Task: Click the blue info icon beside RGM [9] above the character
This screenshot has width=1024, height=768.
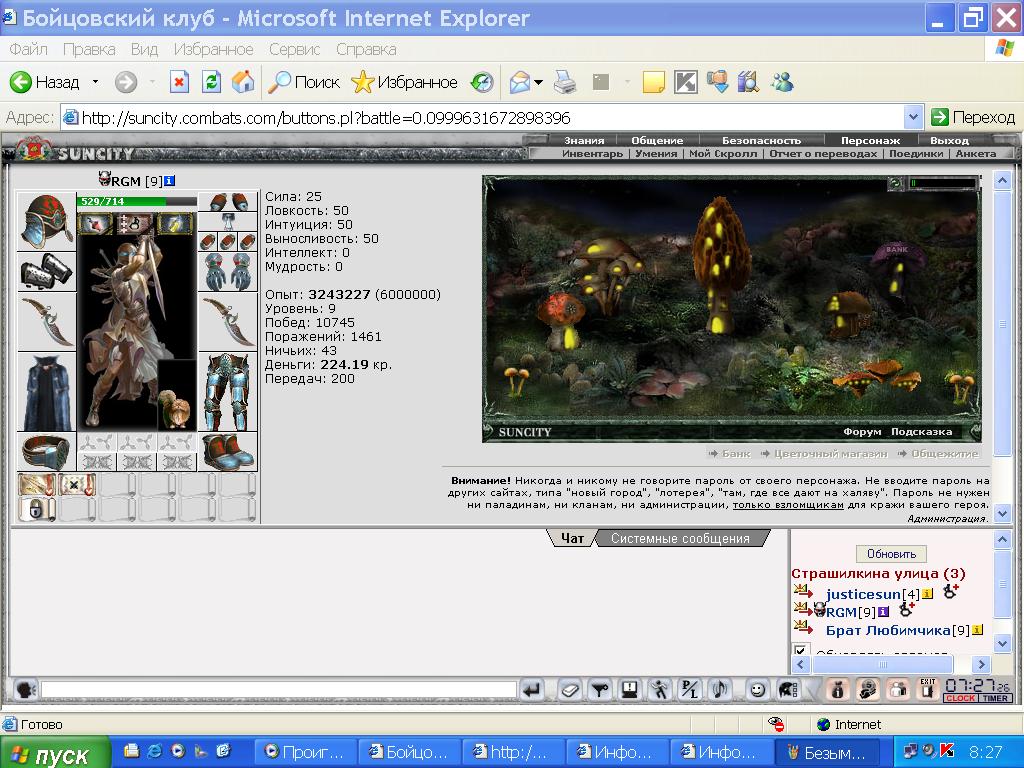Action: [170, 181]
